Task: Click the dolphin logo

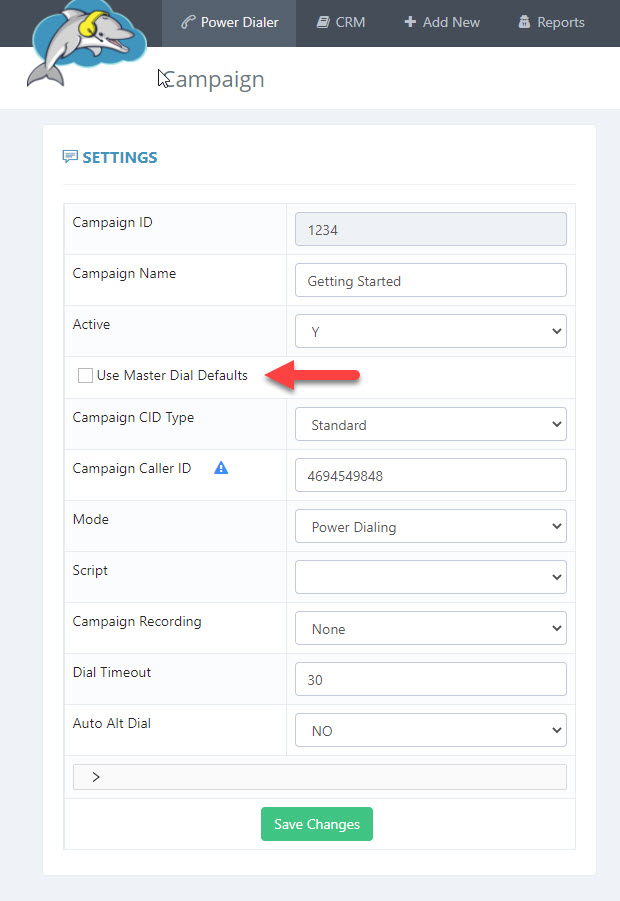Action: pos(86,43)
